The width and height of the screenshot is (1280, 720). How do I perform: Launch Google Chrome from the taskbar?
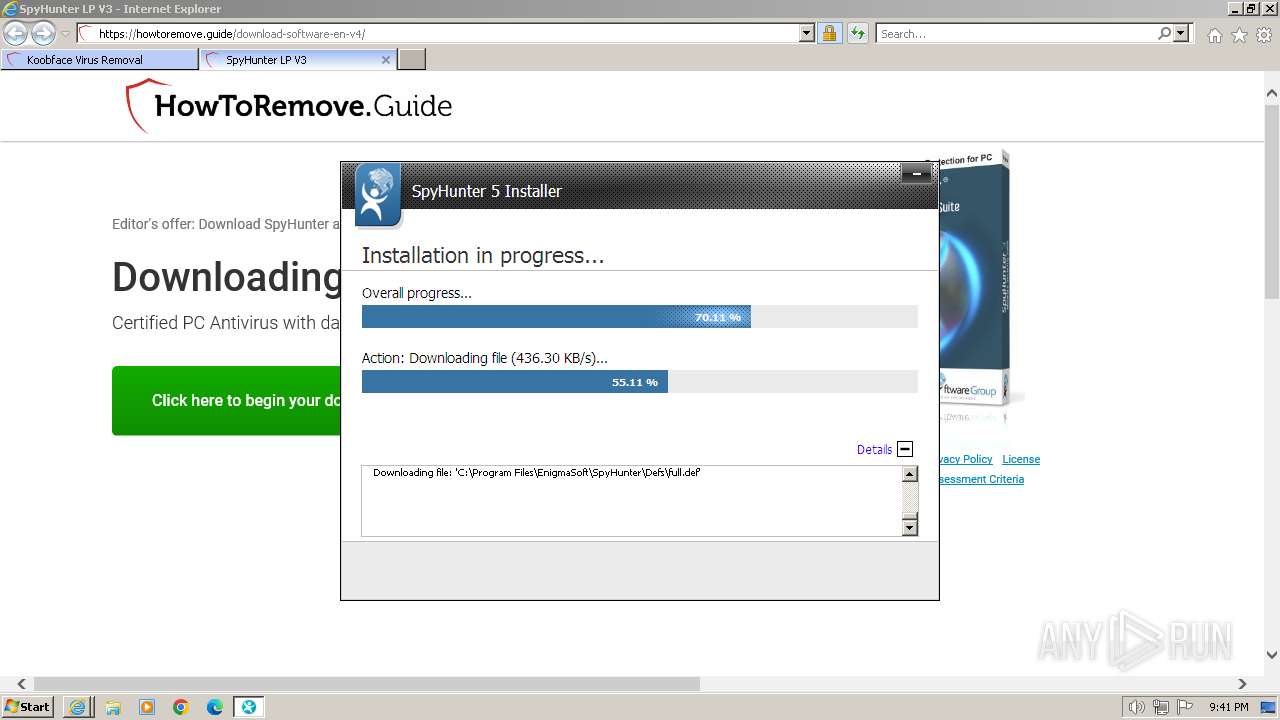click(180, 707)
